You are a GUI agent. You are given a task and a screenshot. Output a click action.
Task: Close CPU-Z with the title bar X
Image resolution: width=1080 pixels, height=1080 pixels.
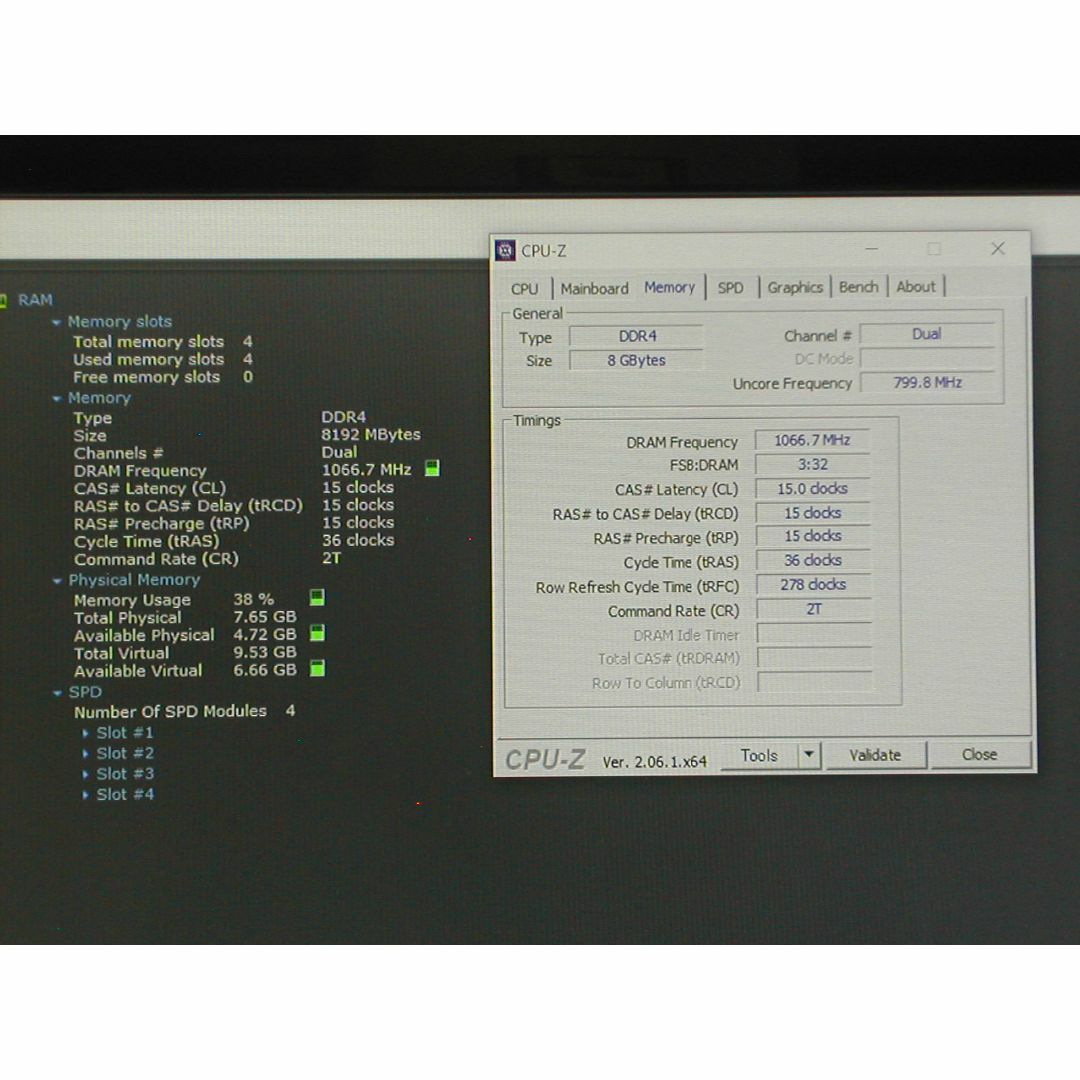(997, 249)
